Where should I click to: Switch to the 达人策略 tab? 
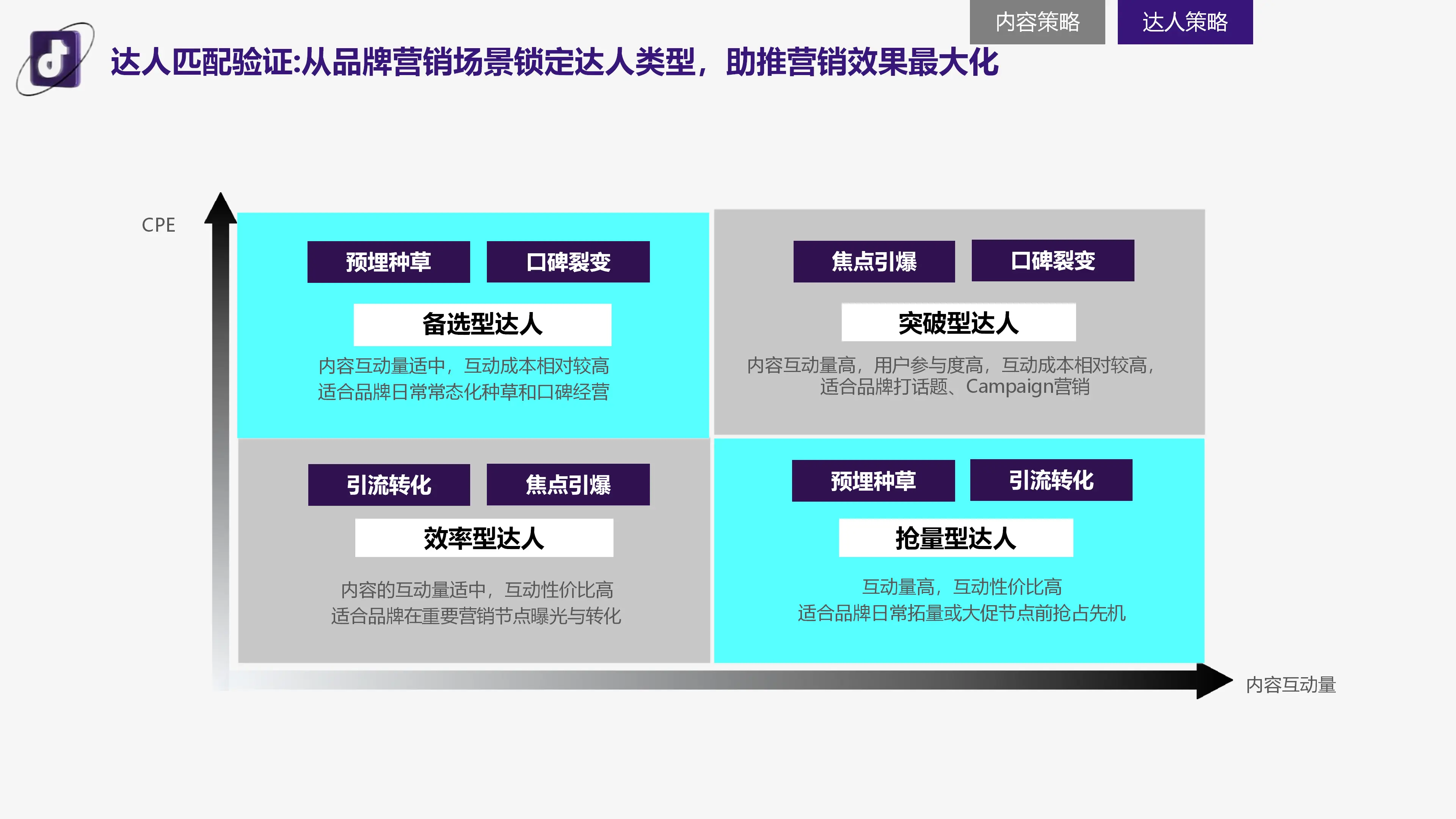1185,22
